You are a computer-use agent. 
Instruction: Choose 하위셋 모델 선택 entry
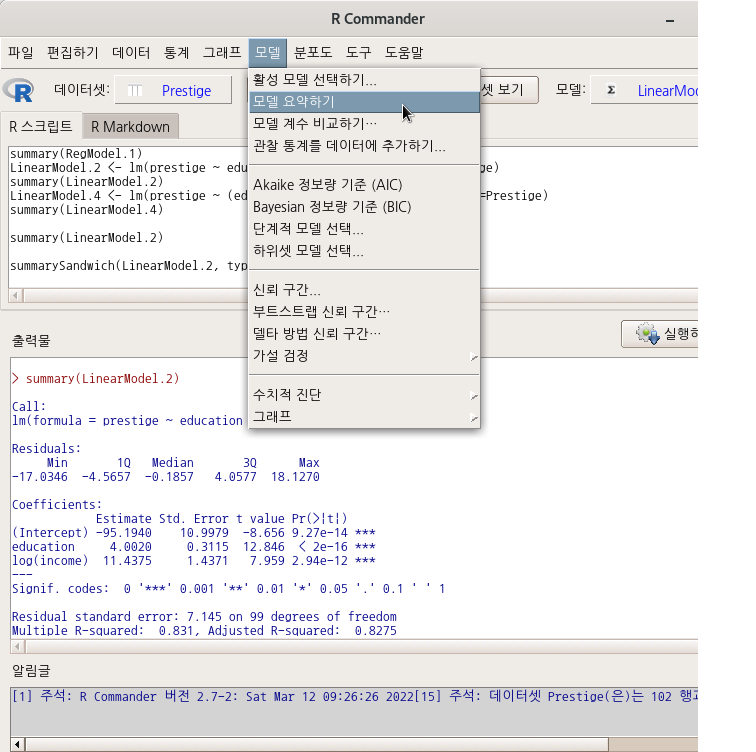[x=364, y=251]
